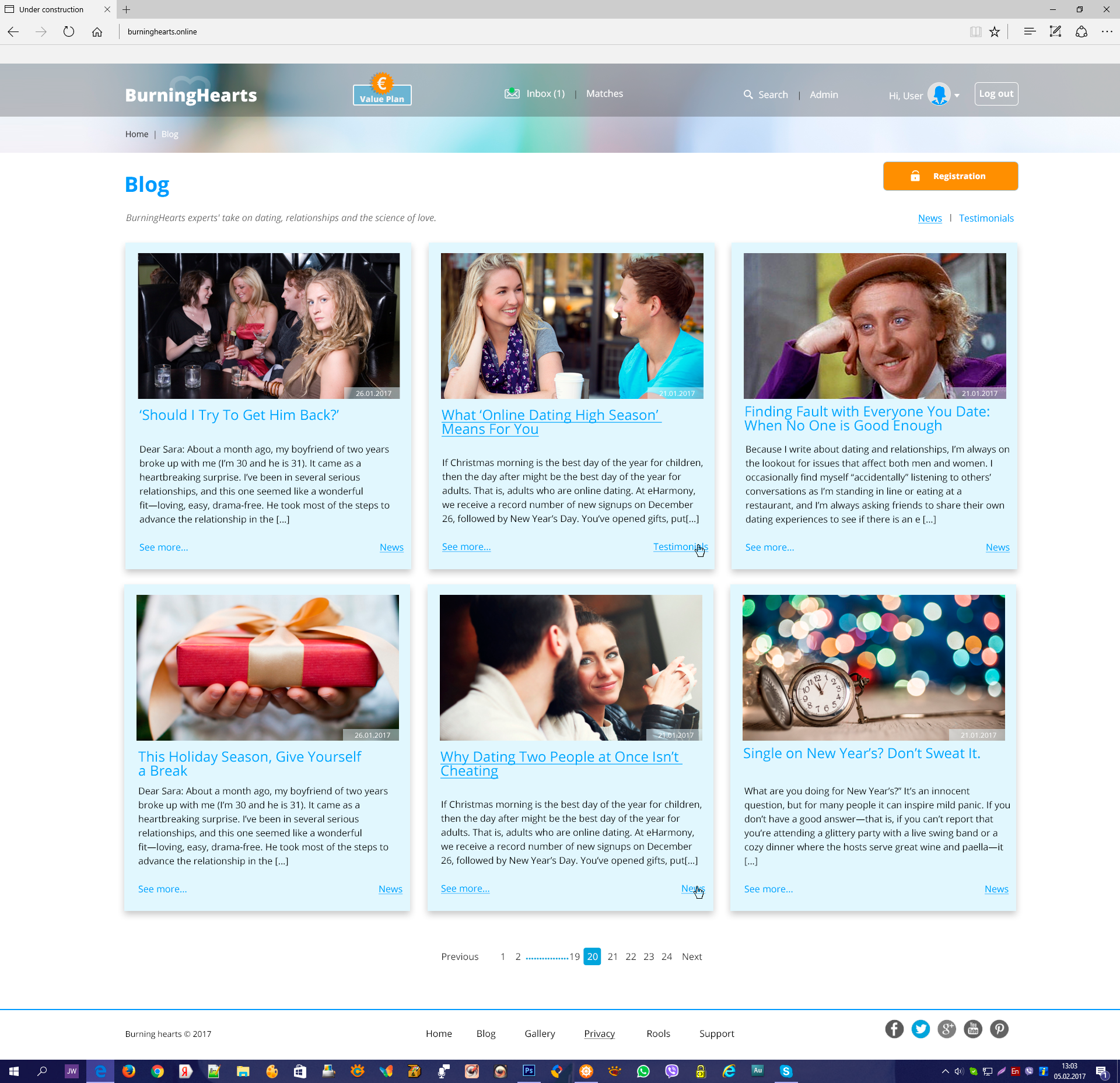Click the Matches menu item
This screenshot has width=1120, height=1083.
[x=604, y=93]
